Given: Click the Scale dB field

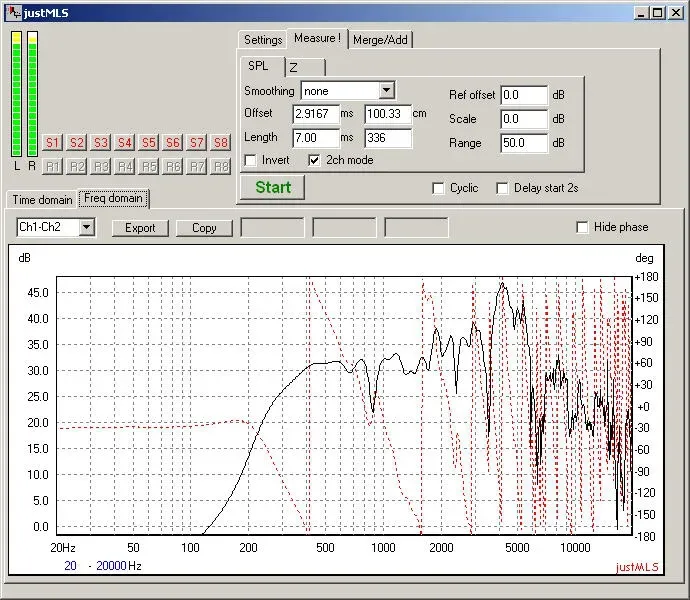Looking at the screenshot, I should 525,119.
